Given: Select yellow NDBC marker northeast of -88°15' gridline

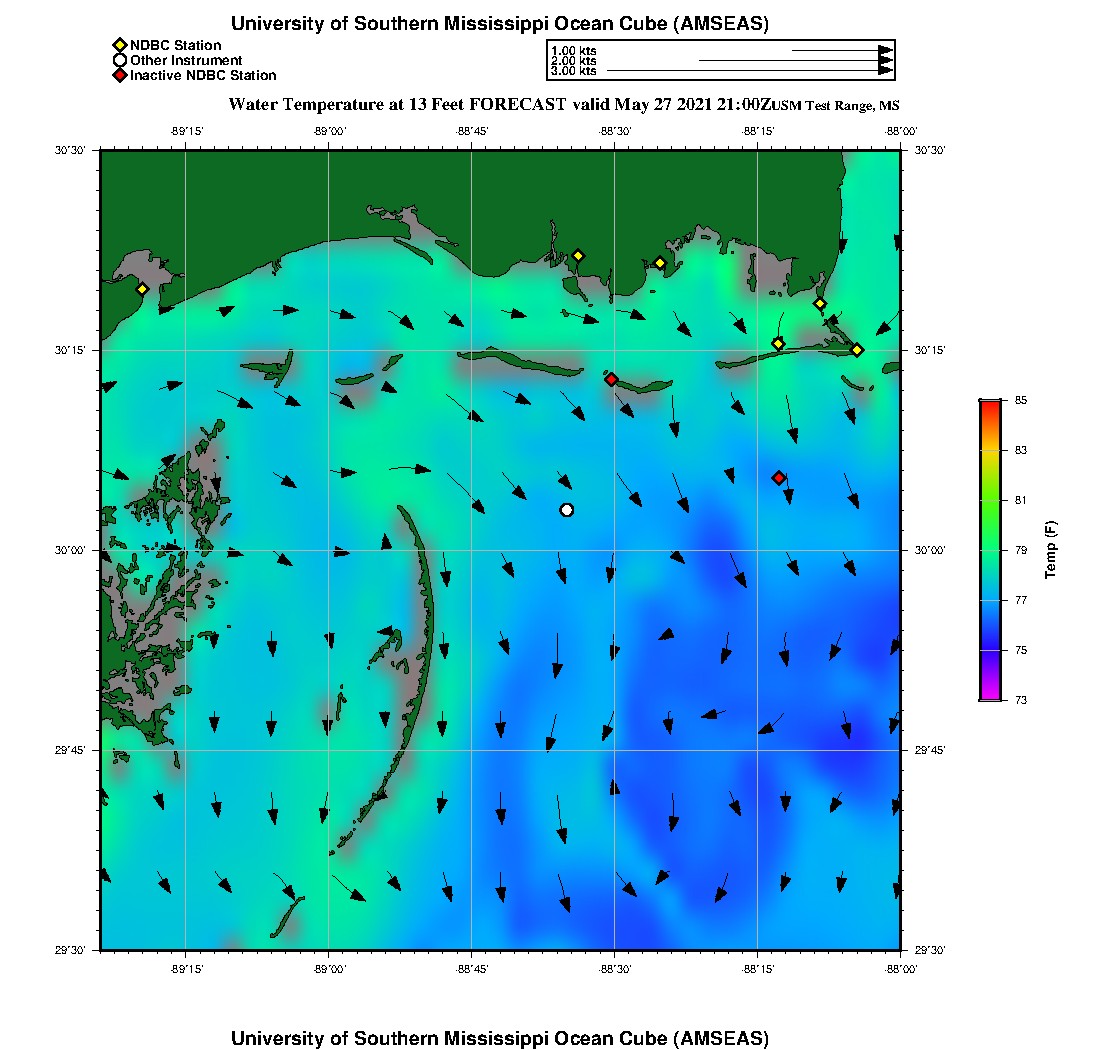Looking at the screenshot, I should (x=819, y=304).
